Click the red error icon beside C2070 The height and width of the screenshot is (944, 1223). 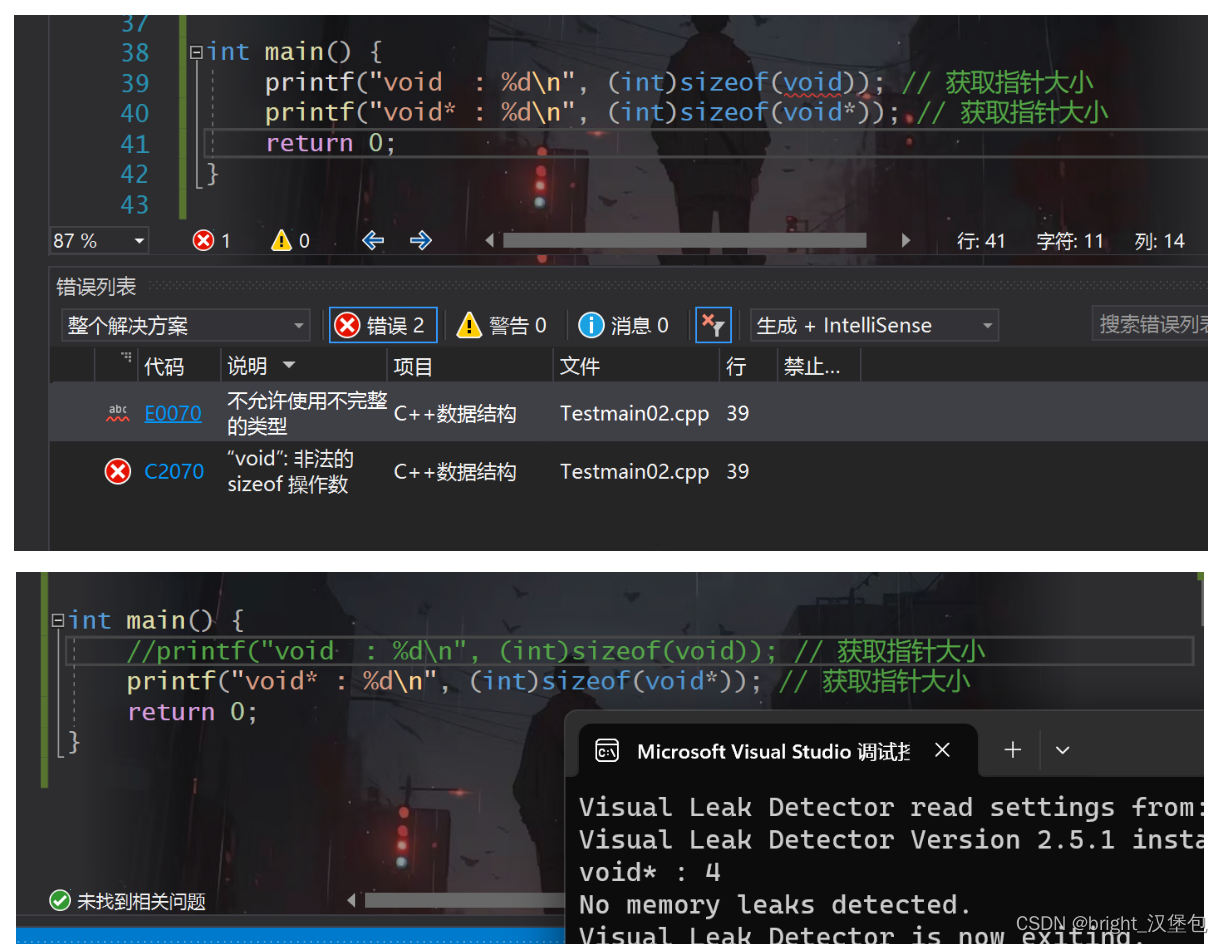(117, 471)
